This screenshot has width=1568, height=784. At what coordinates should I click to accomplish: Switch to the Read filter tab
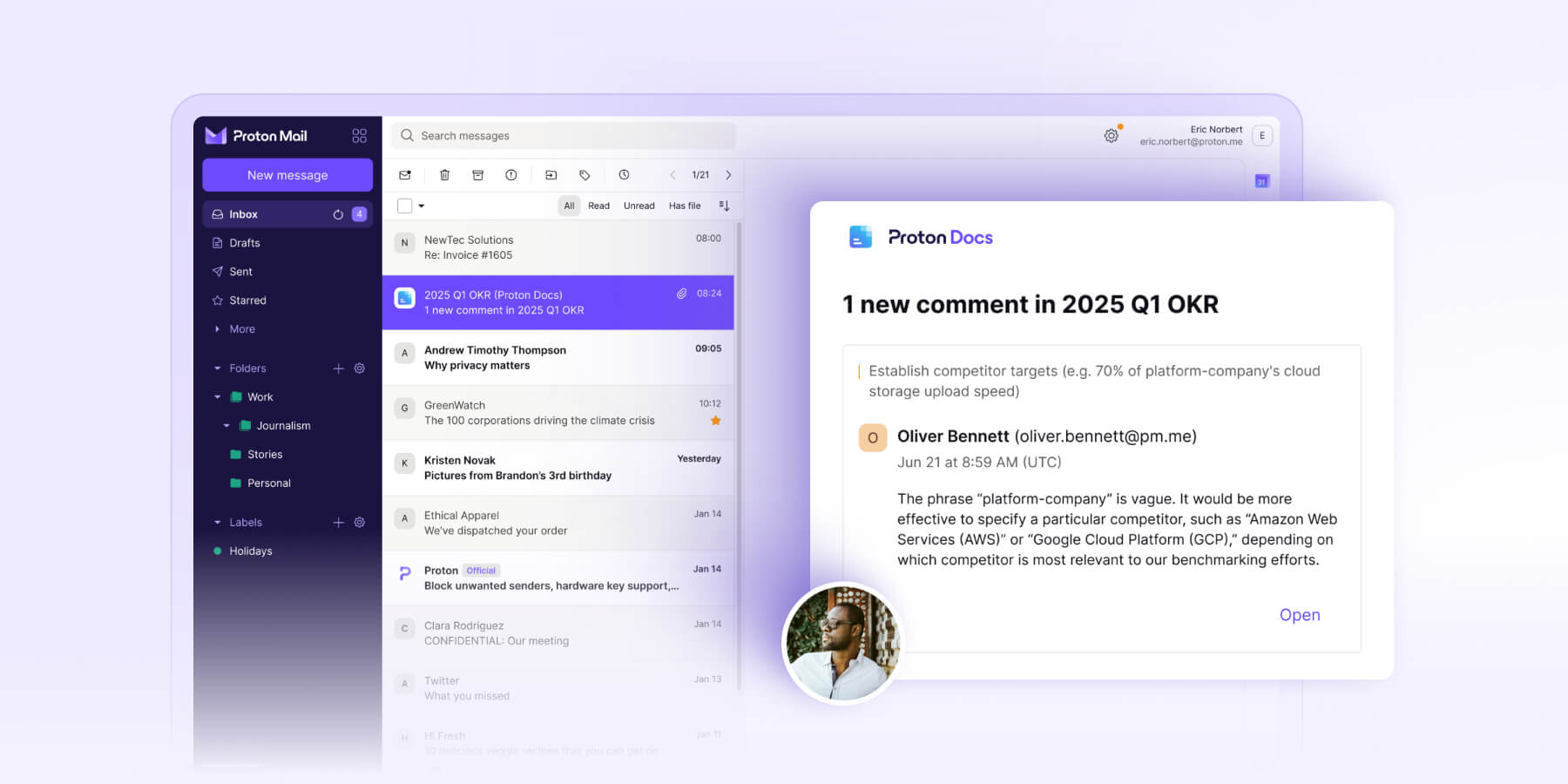pos(598,206)
